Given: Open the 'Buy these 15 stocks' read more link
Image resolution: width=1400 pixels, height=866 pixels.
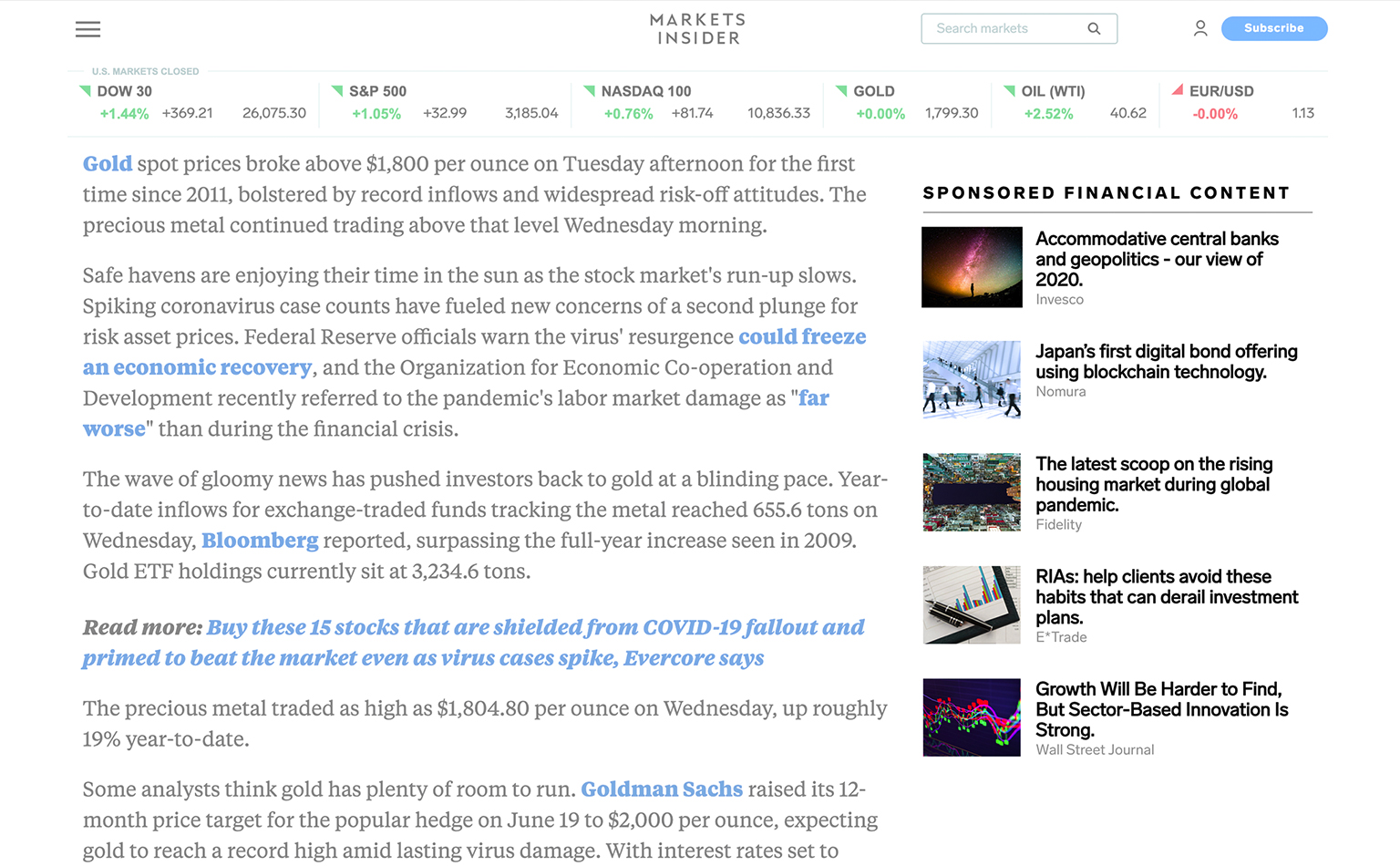Looking at the screenshot, I should (473, 643).
